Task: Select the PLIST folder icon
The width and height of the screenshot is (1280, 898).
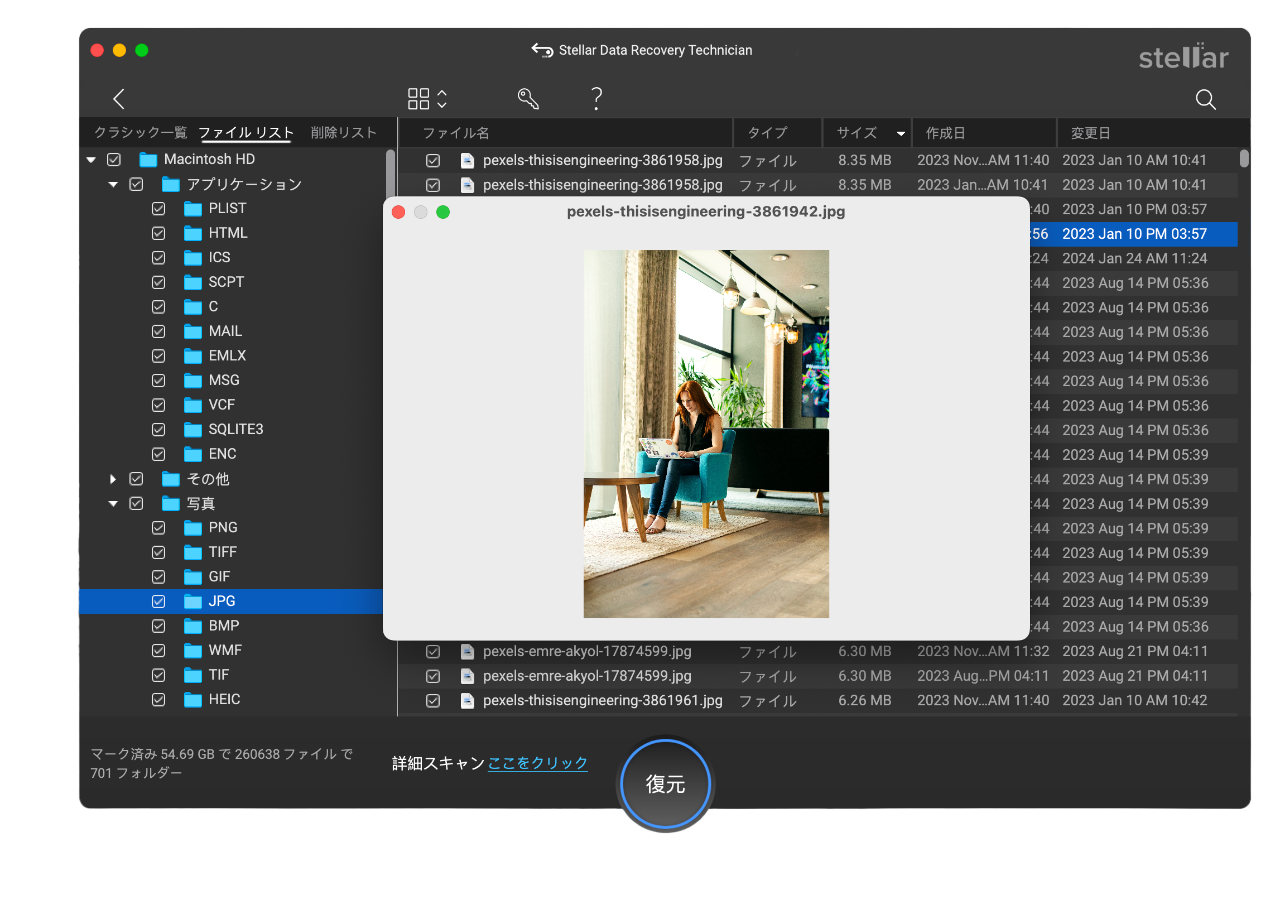Action: tap(193, 208)
